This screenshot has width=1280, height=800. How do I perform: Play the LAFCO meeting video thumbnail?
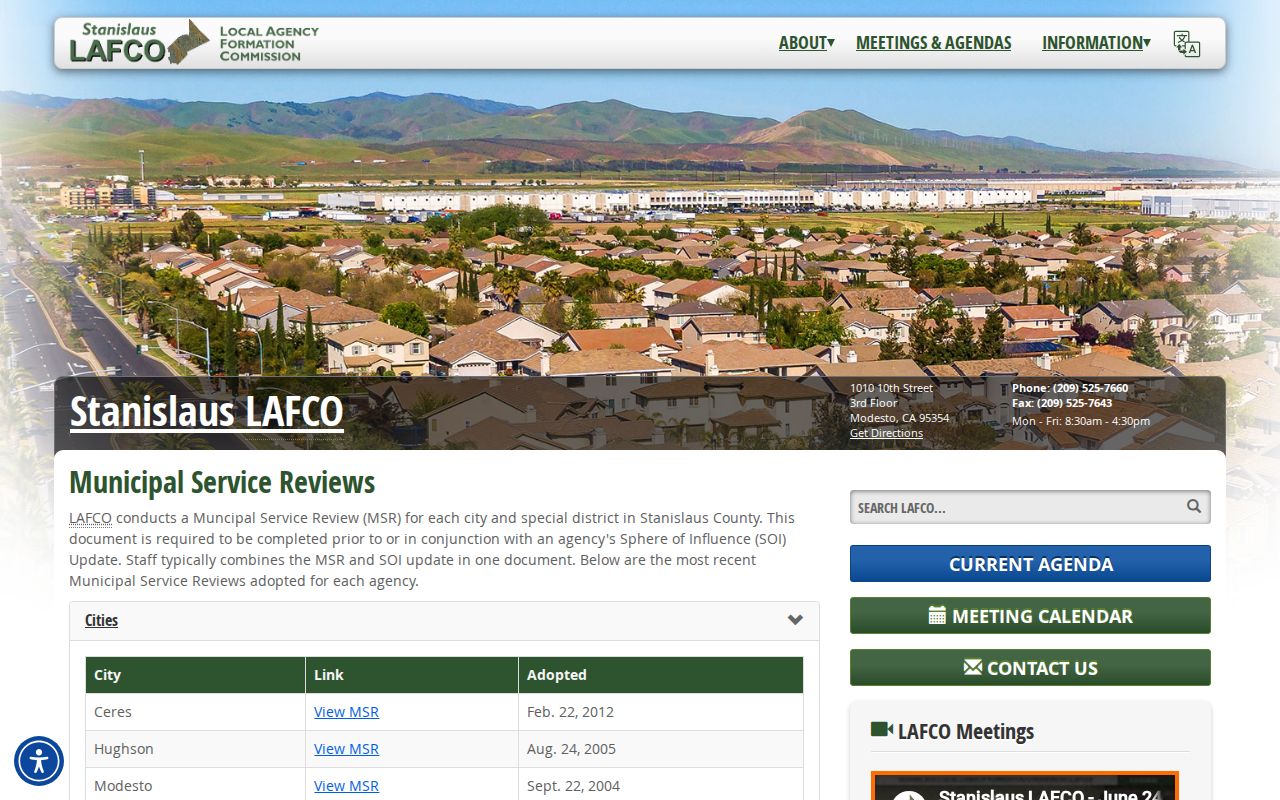click(1025, 786)
